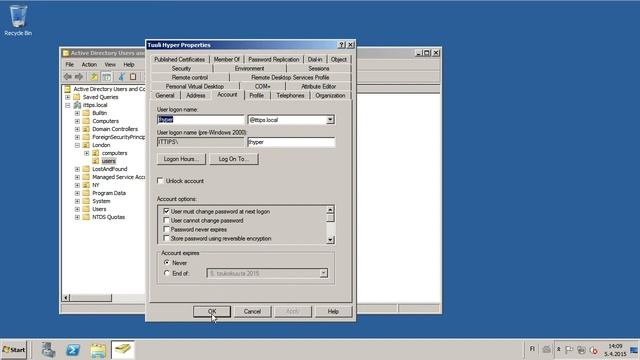Open the @ittips.local UPN suffix dropdown
This screenshot has height=360, width=640.
(x=330, y=120)
